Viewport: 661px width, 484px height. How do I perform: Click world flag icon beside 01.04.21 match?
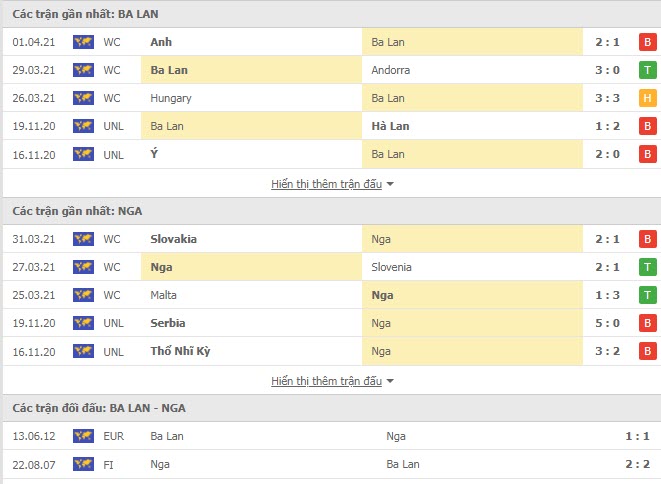(83, 42)
